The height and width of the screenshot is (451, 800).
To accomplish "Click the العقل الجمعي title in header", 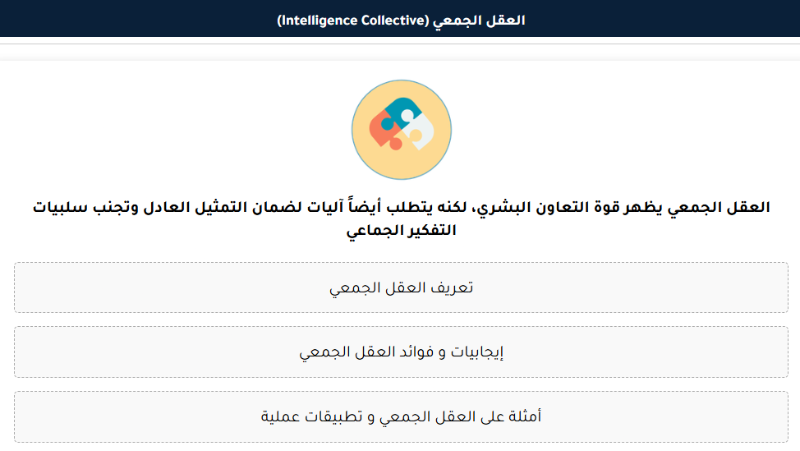I will (488, 20).
